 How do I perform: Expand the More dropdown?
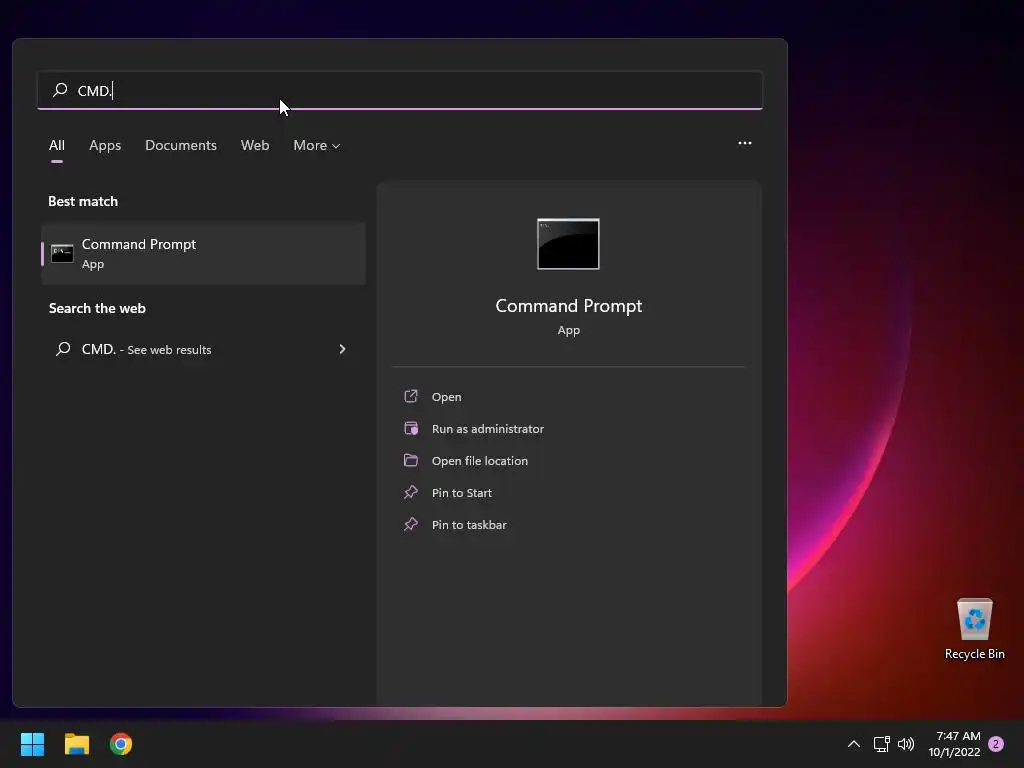tap(317, 145)
